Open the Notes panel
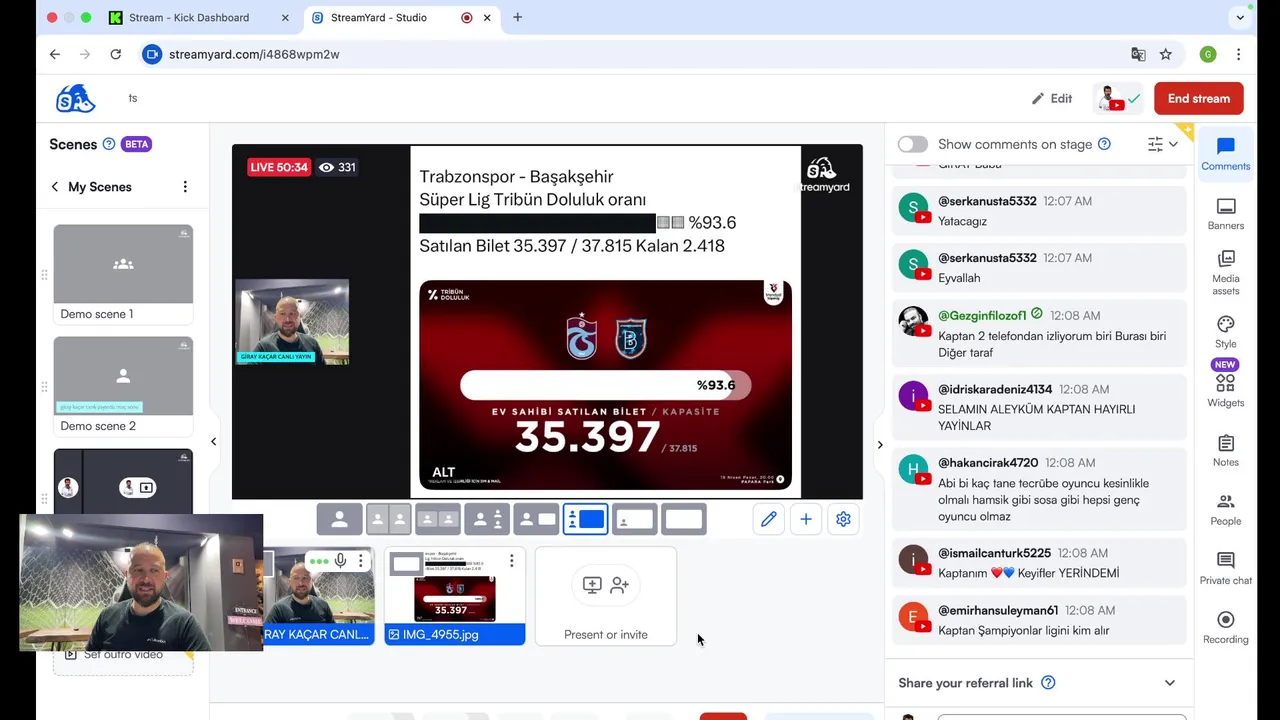The width and height of the screenshot is (1280, 720). click(1225, 451)
